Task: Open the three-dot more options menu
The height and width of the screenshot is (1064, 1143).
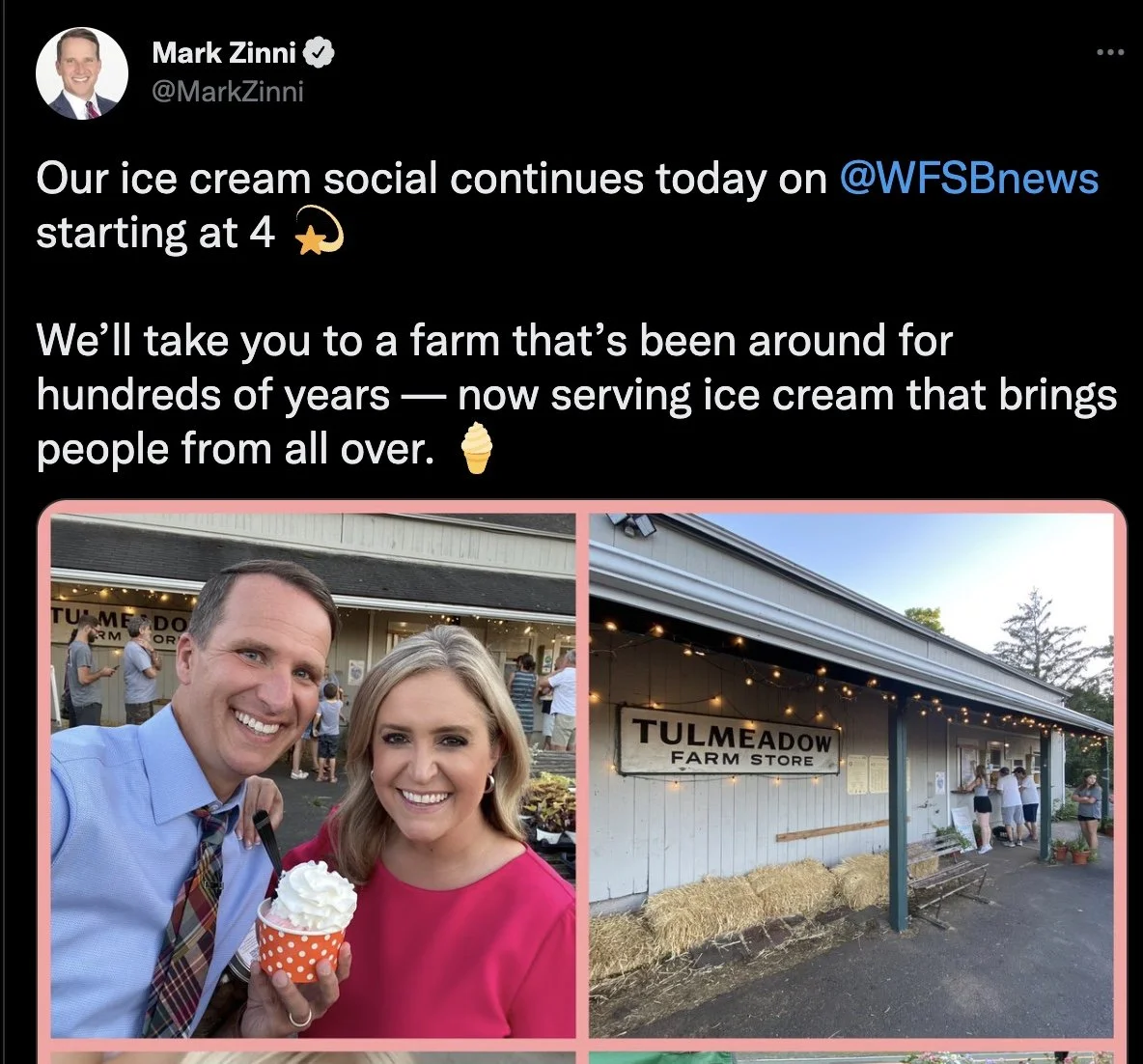Action: 1110,52
